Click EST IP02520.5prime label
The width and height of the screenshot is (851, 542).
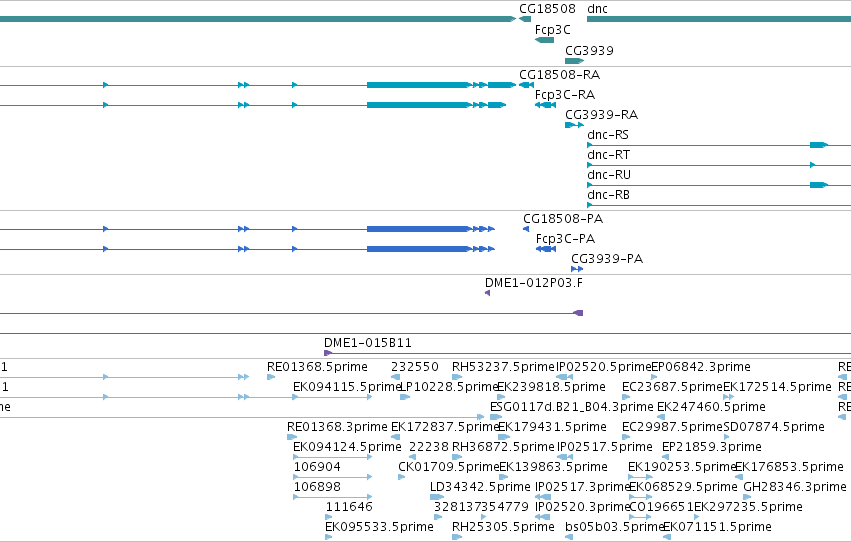pyautogui.click(x=604, y=367)
